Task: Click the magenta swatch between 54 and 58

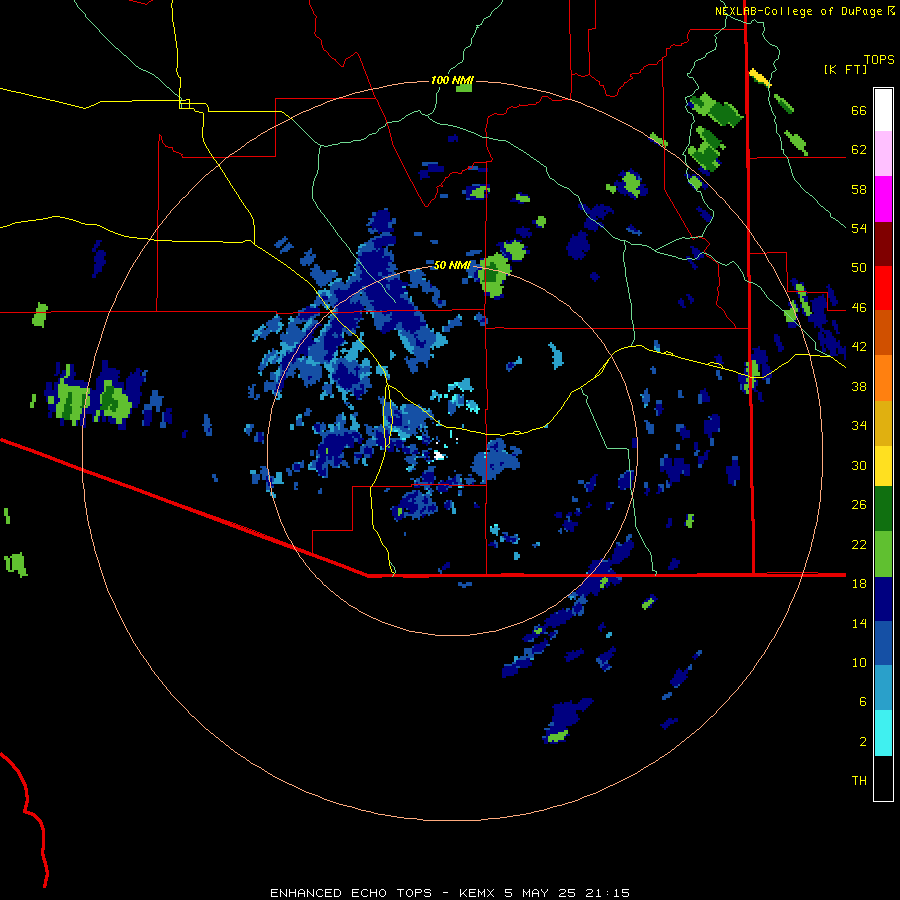Action: pos(883,199)
